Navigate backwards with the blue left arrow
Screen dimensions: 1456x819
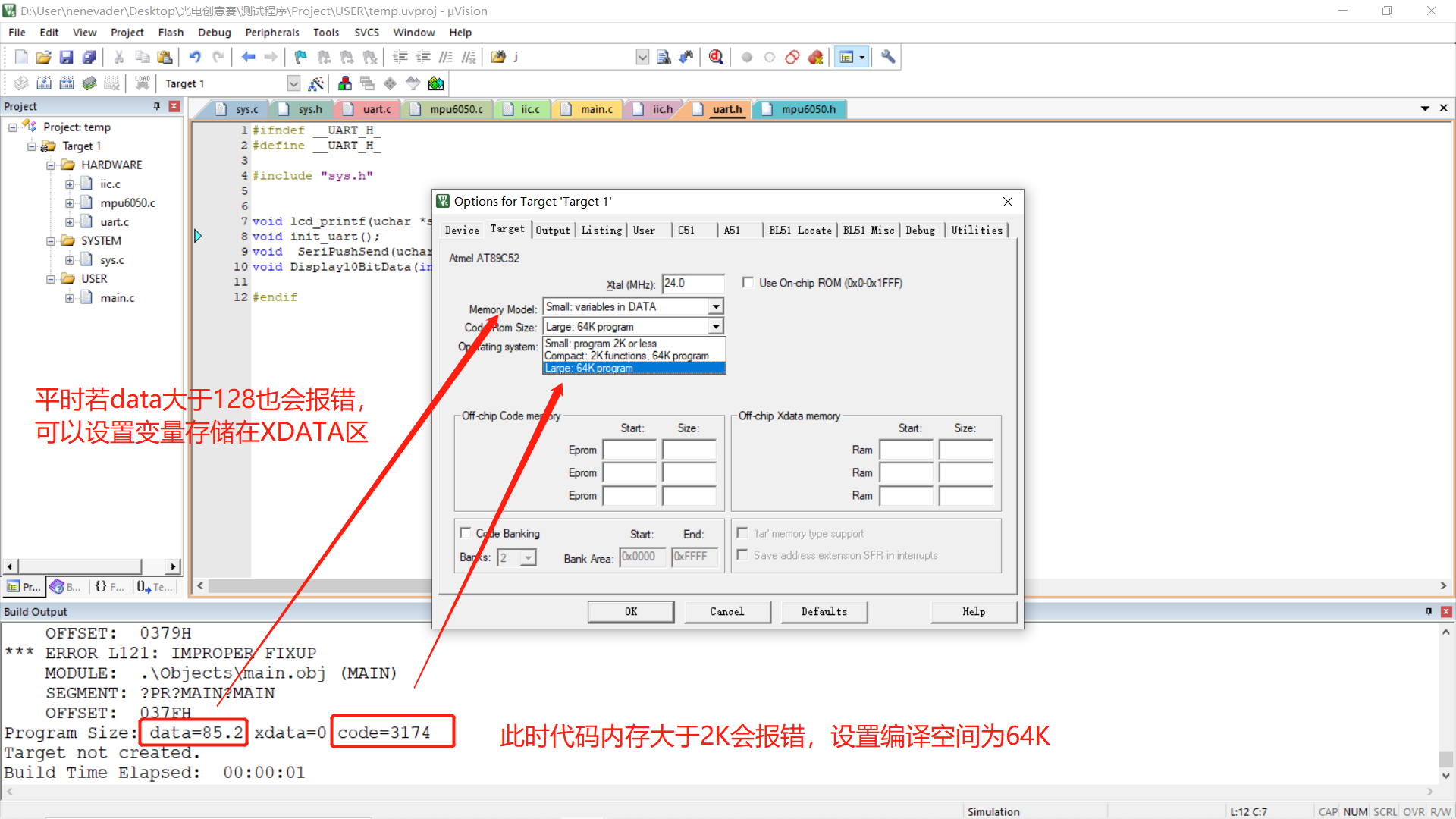pos(248,57)
